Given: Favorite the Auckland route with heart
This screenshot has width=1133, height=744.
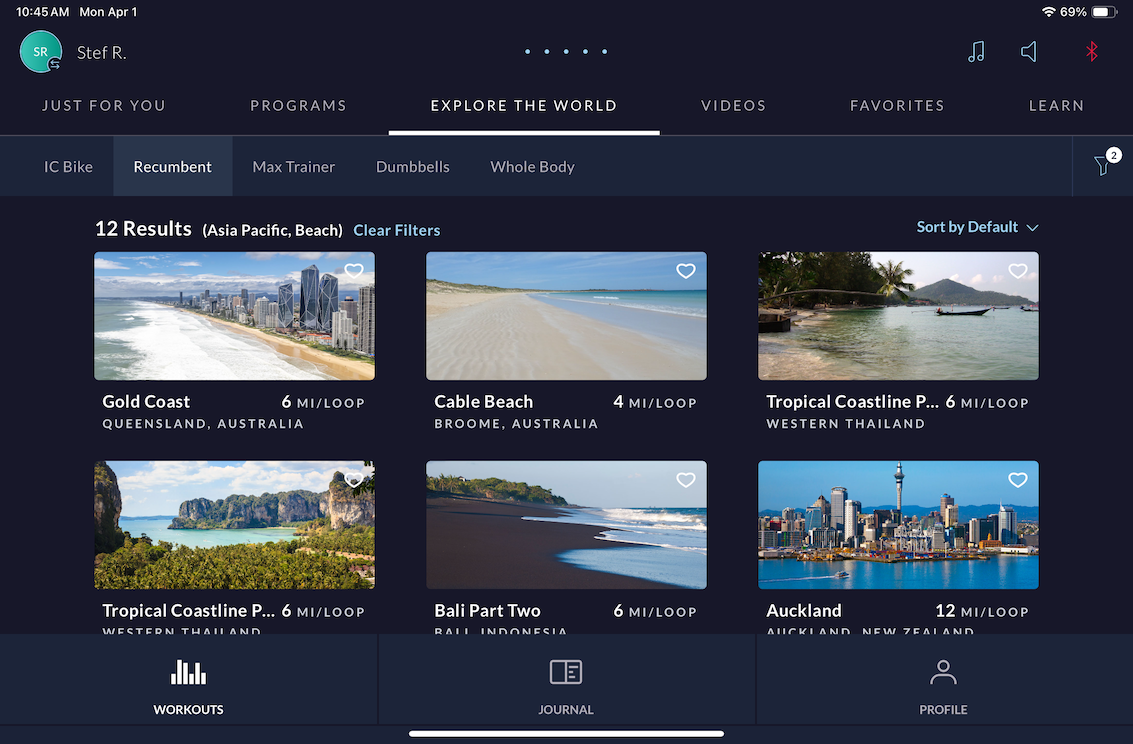Looking at the screenshot, I should (1017, 480).
